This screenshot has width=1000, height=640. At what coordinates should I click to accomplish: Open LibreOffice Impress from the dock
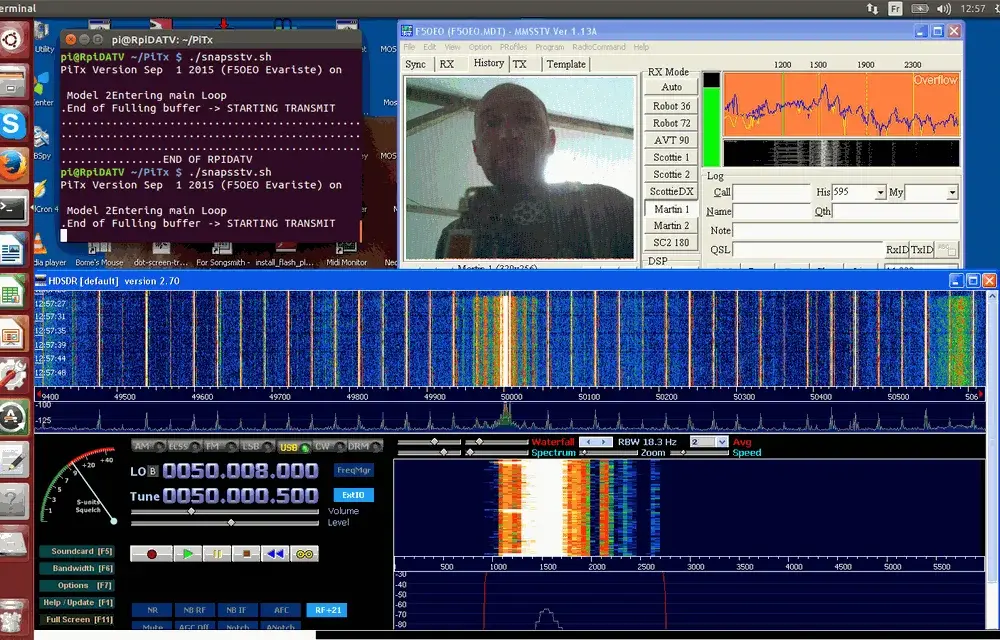13,334
